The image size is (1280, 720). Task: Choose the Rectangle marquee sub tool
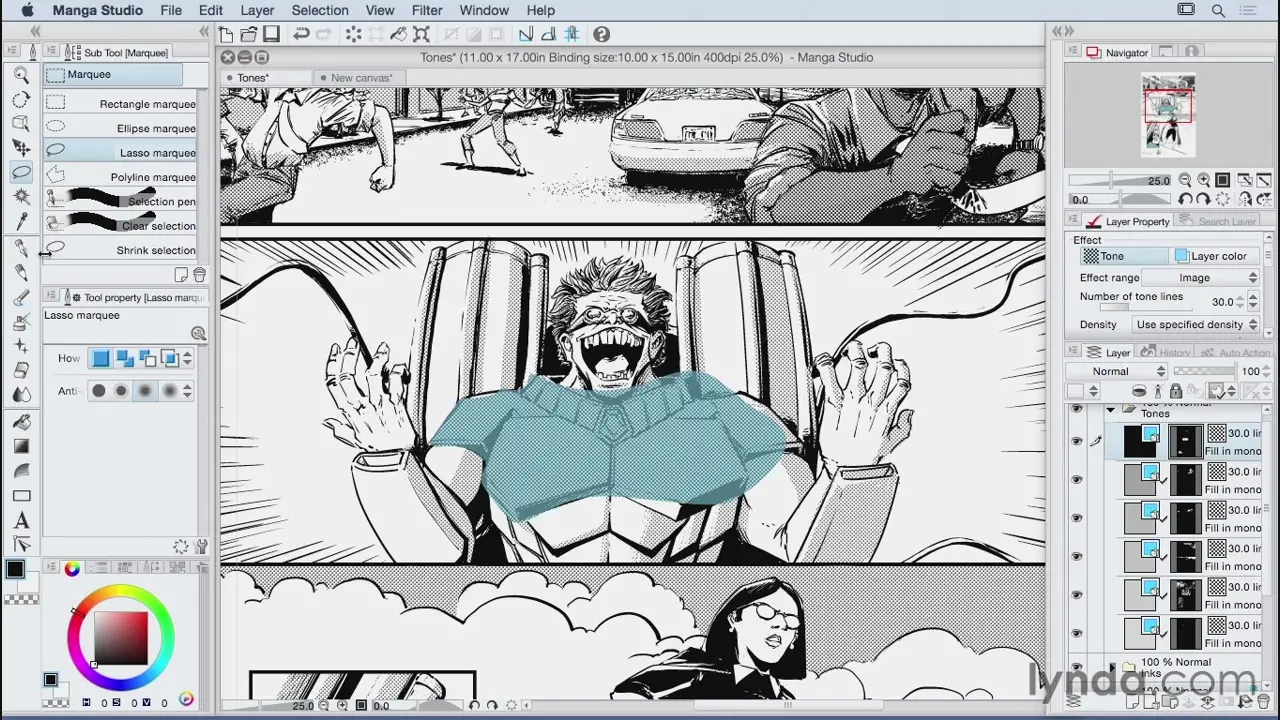coord(120,104)
